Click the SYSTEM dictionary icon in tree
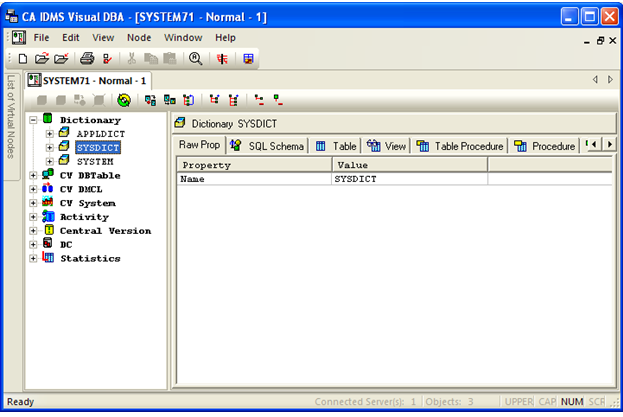Image resolution: width=623 pixels, height=417 pixels. pyautogui.click(x=64, y=160)
